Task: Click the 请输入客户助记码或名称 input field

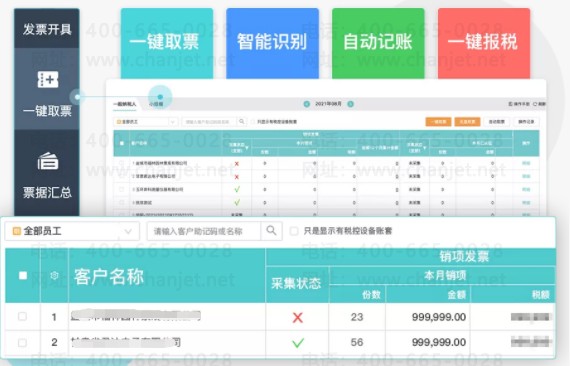Action: tap(204, 231)
